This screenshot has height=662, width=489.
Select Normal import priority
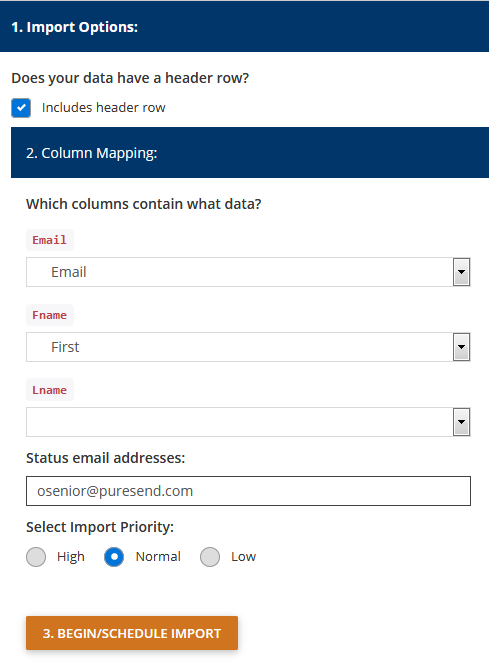click(114, 557)
